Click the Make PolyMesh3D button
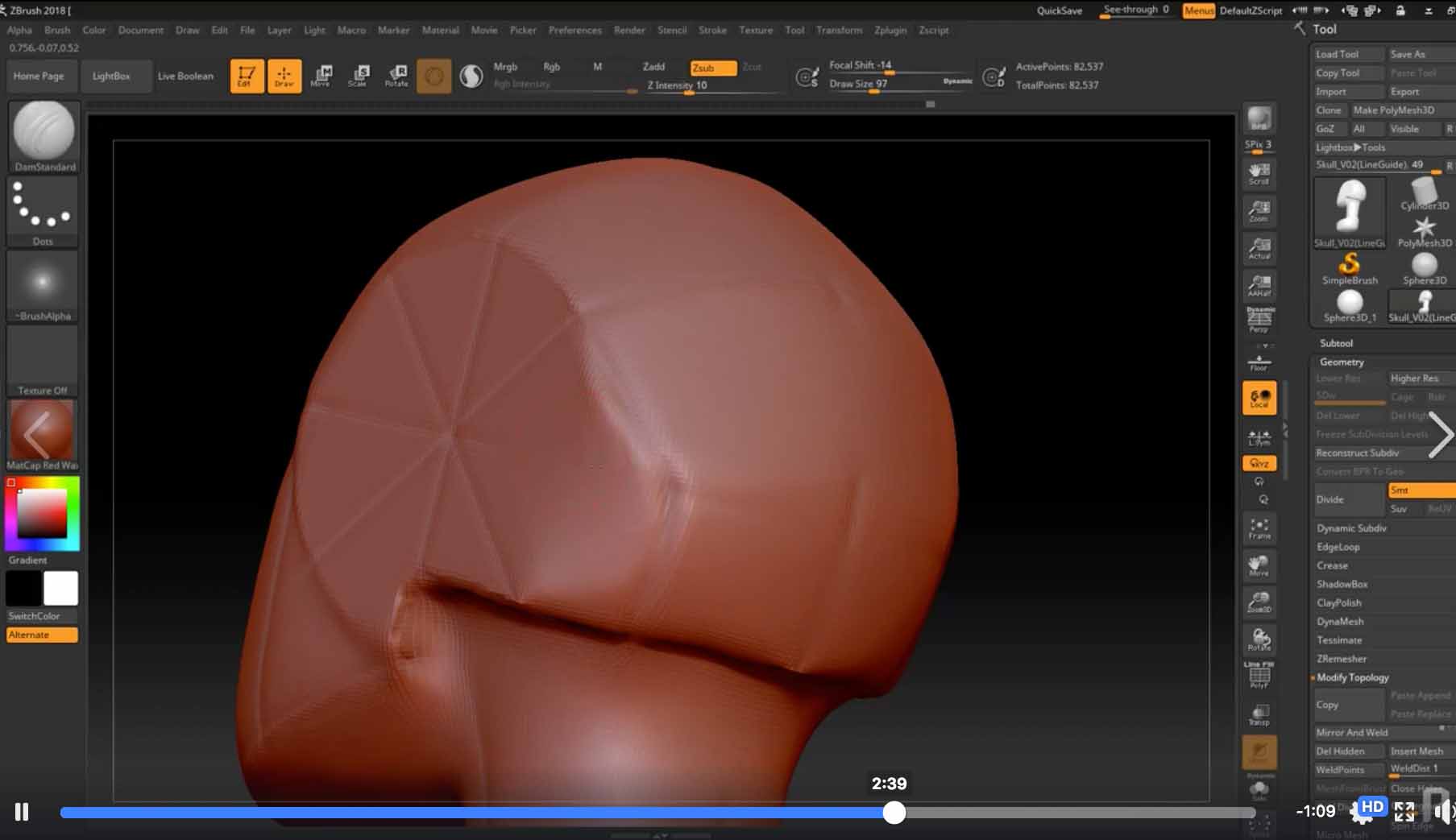The image size is (1456, 840). tap(1393, 110)
